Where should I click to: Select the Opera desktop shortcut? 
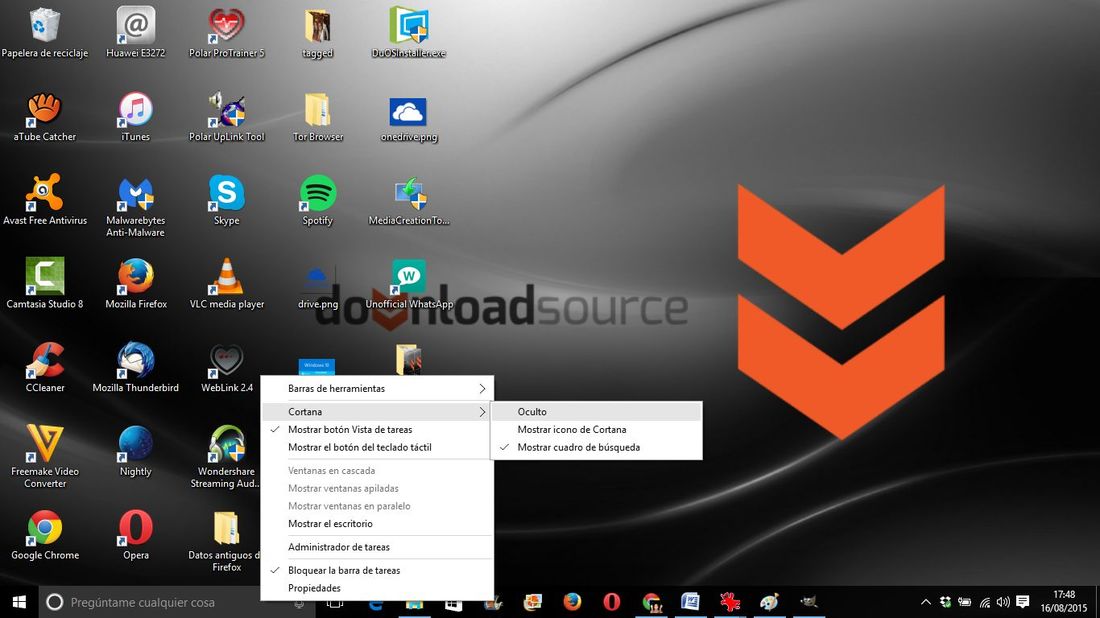click(135, 535)
